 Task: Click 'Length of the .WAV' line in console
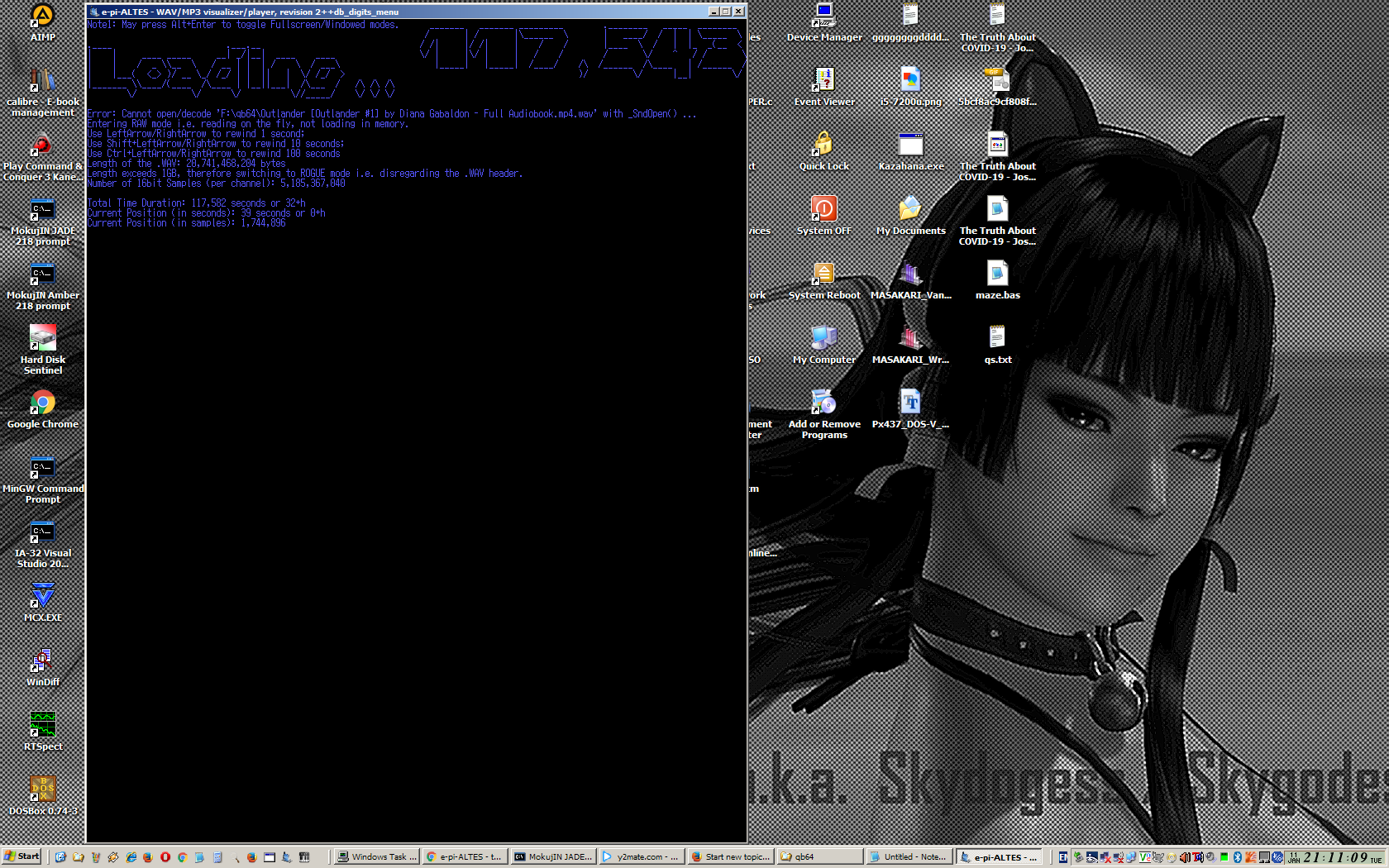tap(186, 163)
